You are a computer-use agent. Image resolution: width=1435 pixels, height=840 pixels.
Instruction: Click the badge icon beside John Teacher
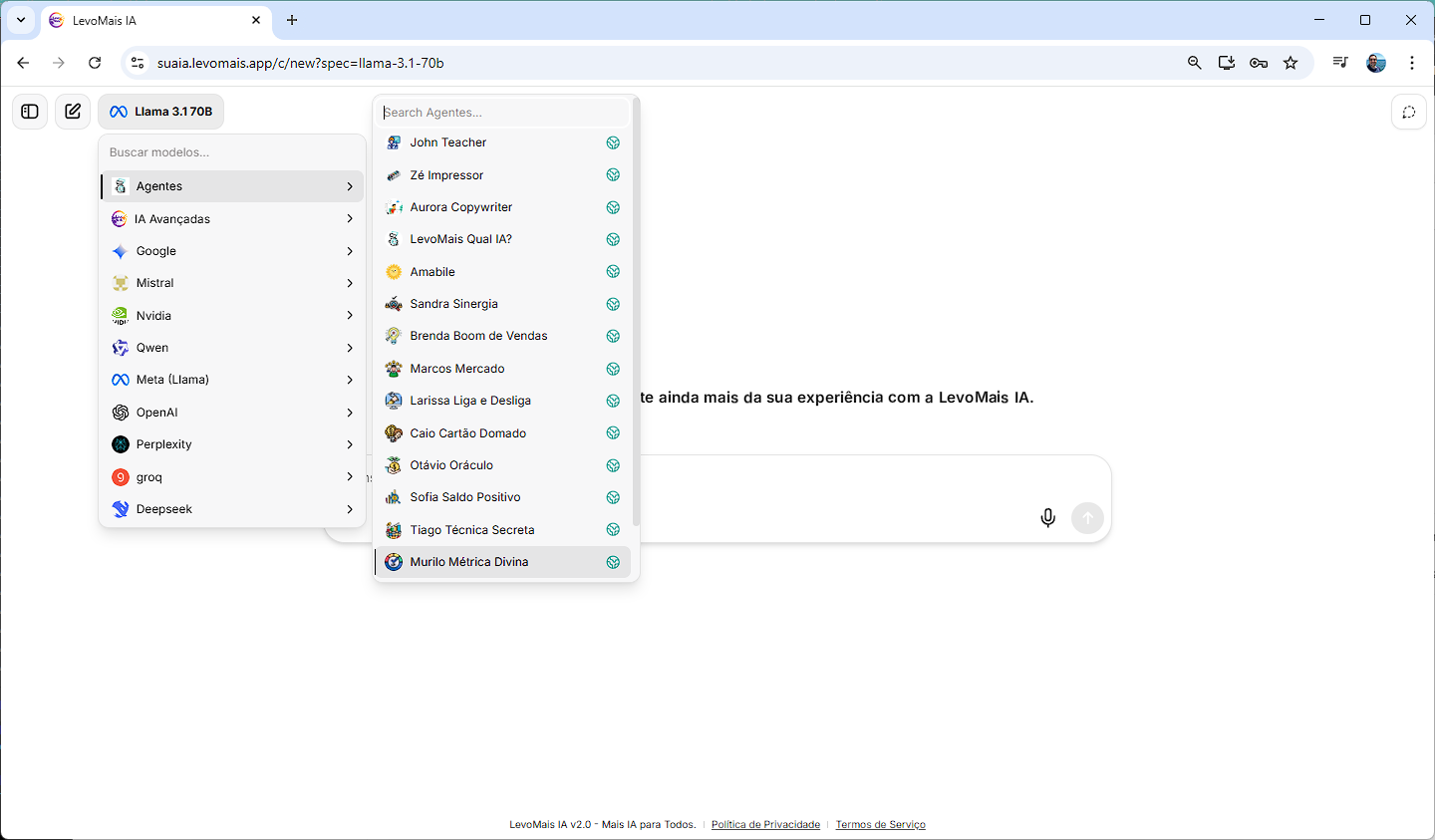point(613,143)
